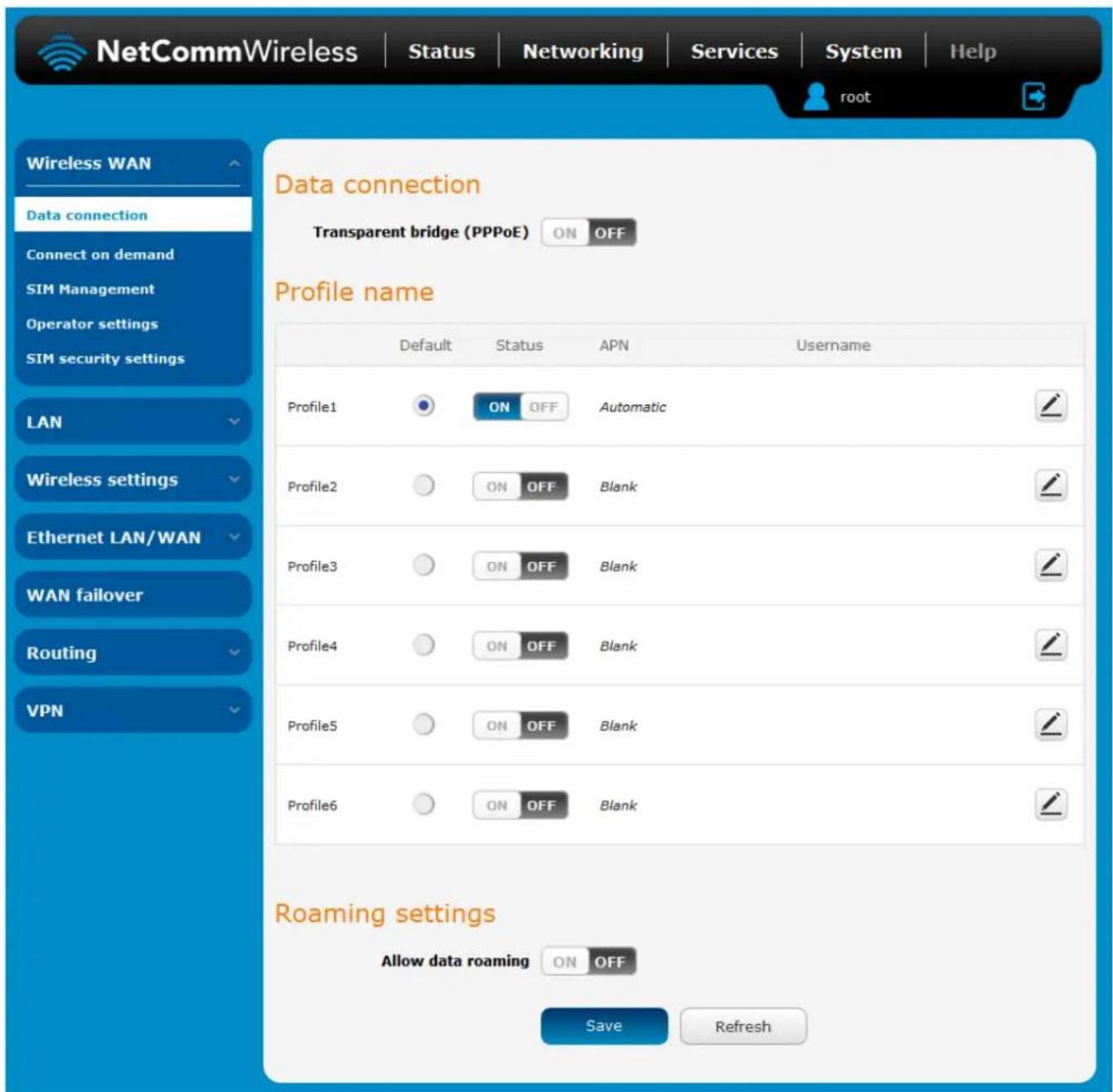This screenshot has height=1092, width=1113.
Task: Edit Profile3 using the pencil icon
Action: 1050,565
